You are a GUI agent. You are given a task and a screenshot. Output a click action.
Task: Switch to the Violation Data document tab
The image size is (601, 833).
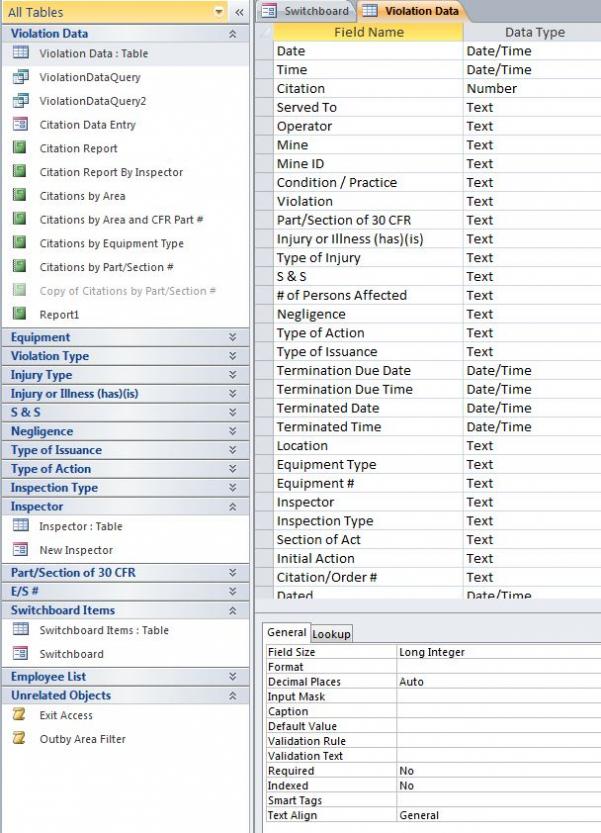(x=412, y=11)
